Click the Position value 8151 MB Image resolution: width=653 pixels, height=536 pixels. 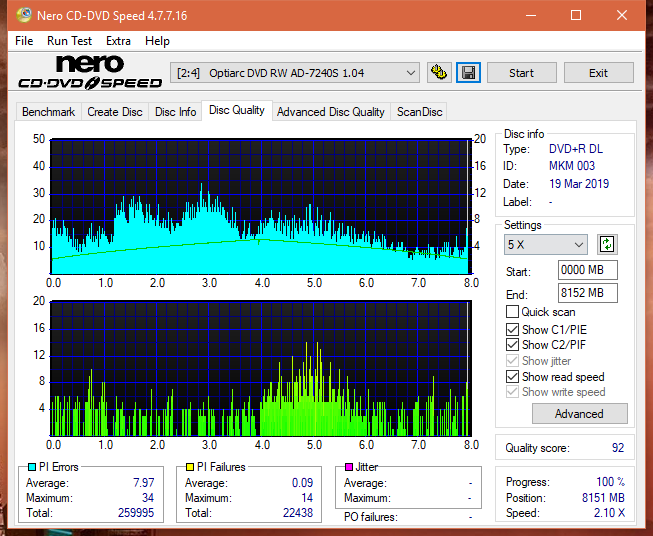(603, 497)
